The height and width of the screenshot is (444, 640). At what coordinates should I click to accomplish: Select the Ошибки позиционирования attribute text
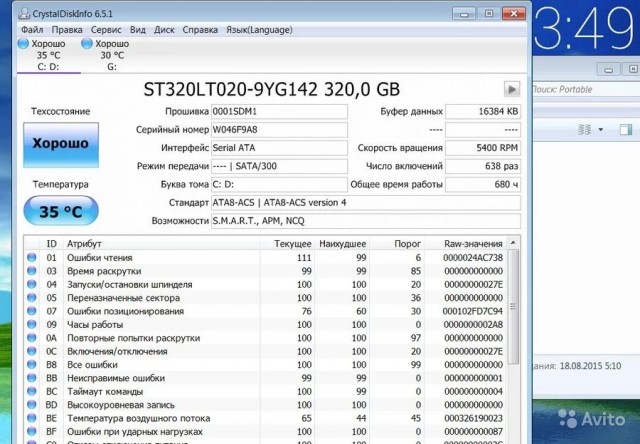(125, 311)
